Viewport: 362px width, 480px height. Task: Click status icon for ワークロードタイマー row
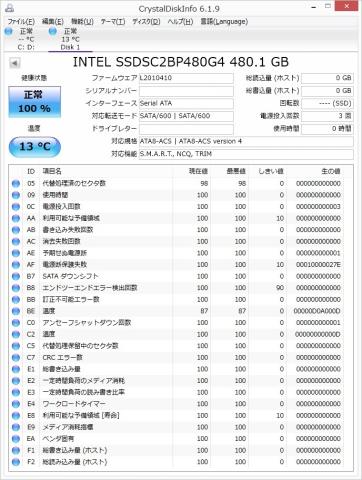pos(16,404)
